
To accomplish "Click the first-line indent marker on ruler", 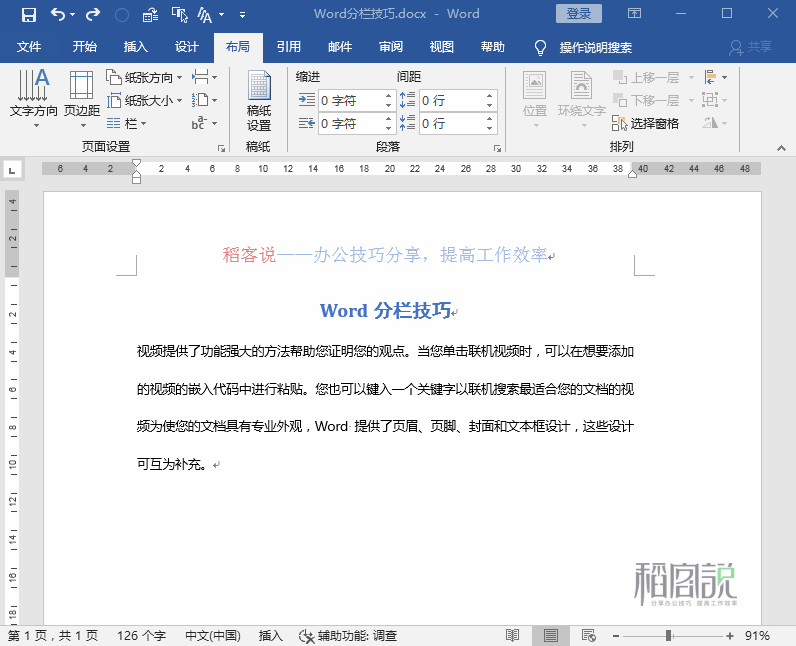I will 136,163.
